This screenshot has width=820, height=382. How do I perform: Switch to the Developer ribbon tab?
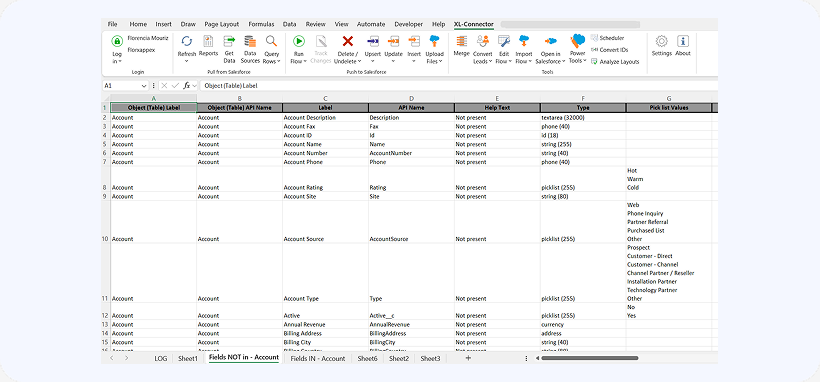click(408, 24)
